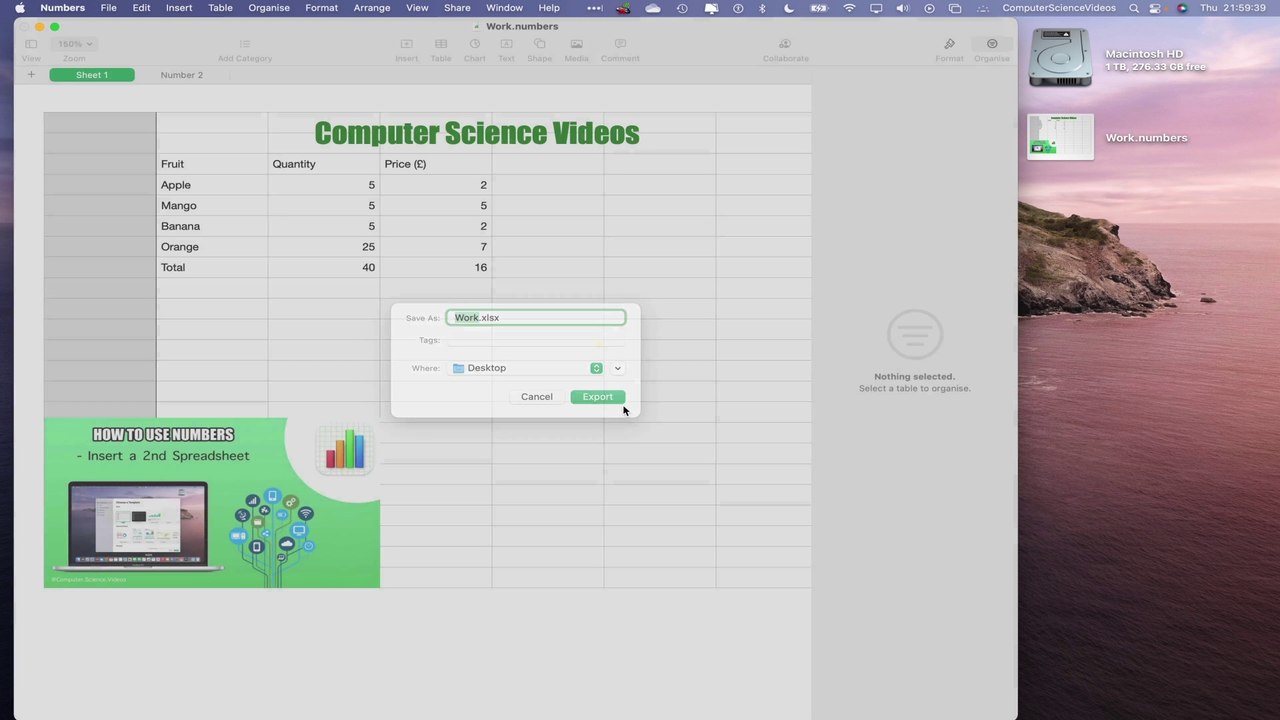Open the Apple menu
Image resolution: width=1280 pixels, height=720 pixels.
click(x=20, y=8)
